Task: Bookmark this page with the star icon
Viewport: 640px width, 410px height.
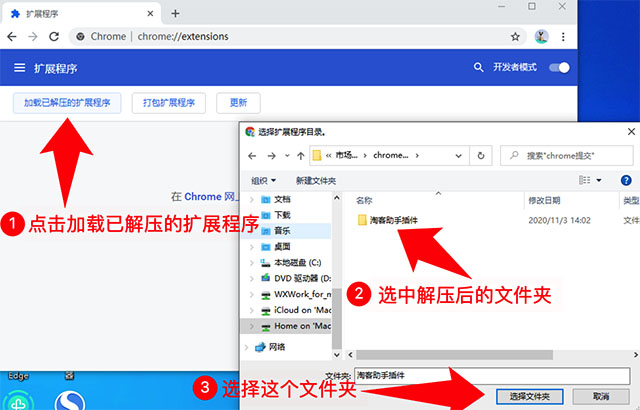Action: [515, 37]
